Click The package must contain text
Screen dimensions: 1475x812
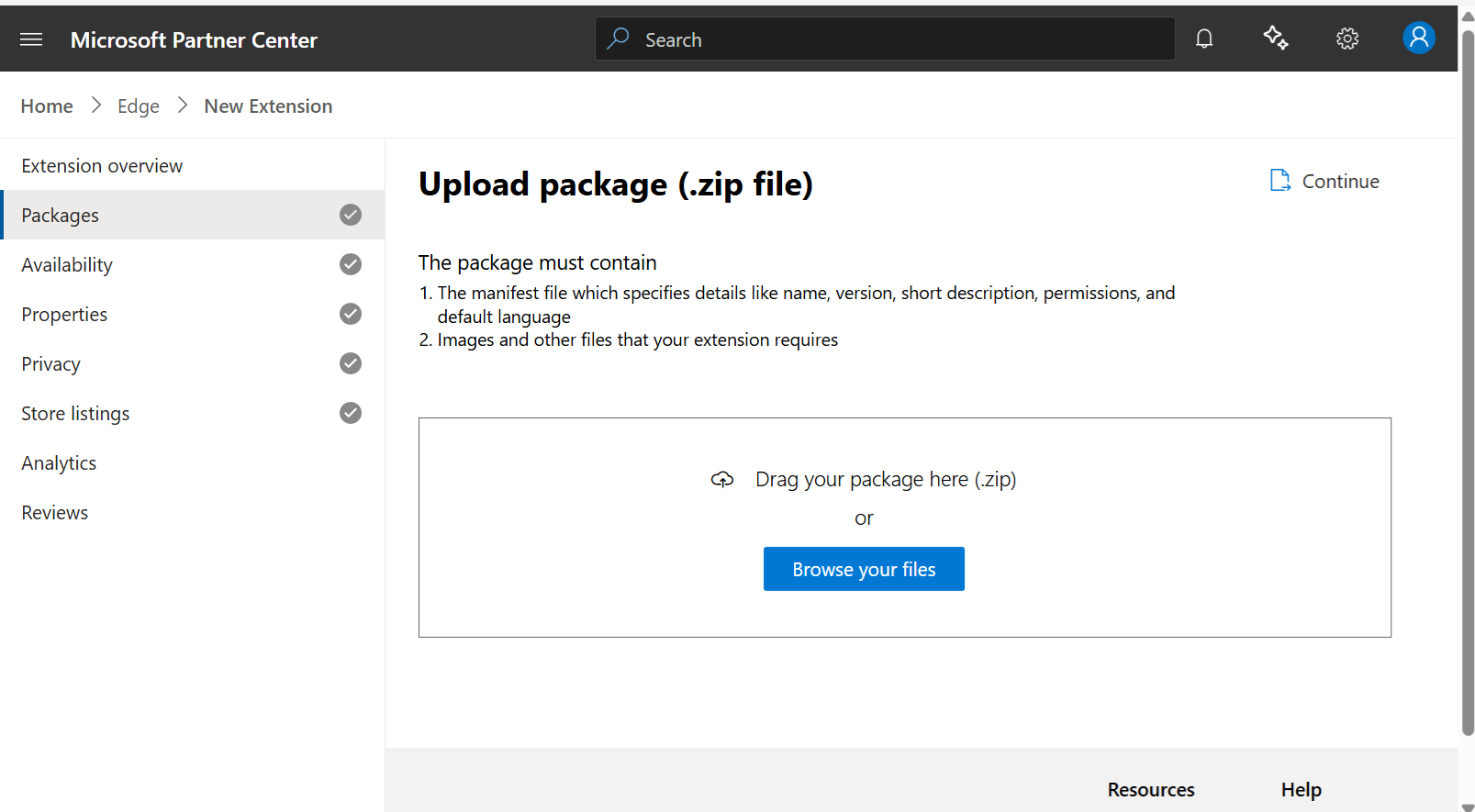(538, 262)
